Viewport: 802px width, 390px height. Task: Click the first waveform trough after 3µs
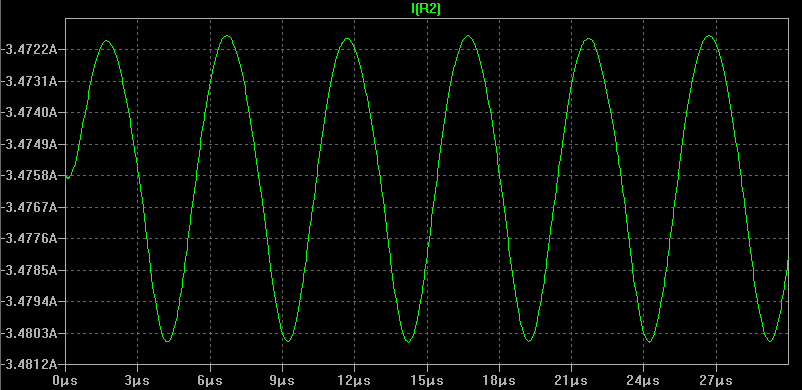[x=167, y=341]
